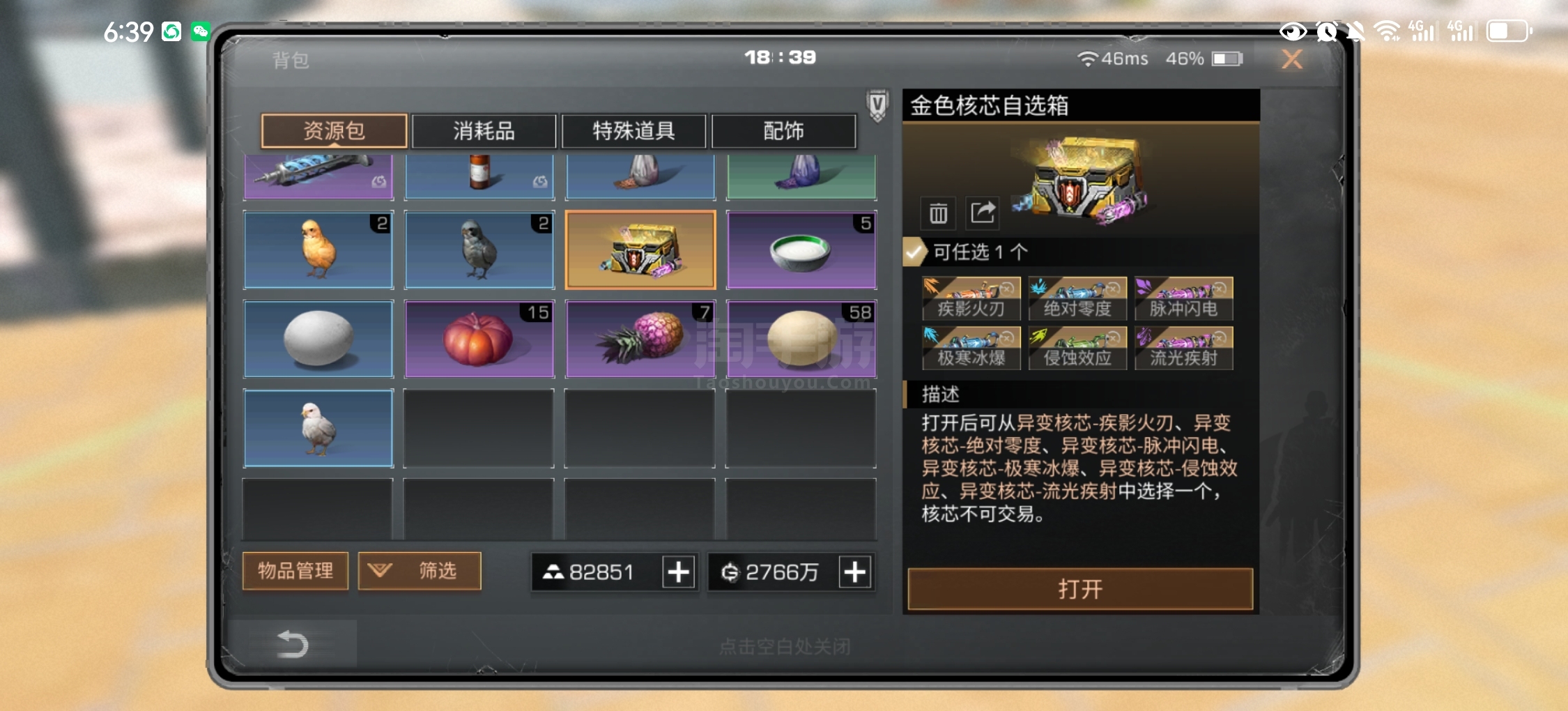Open the V shield badge icon
The width and height of the screenshot is (1568, 711).
tap(877, 106)
